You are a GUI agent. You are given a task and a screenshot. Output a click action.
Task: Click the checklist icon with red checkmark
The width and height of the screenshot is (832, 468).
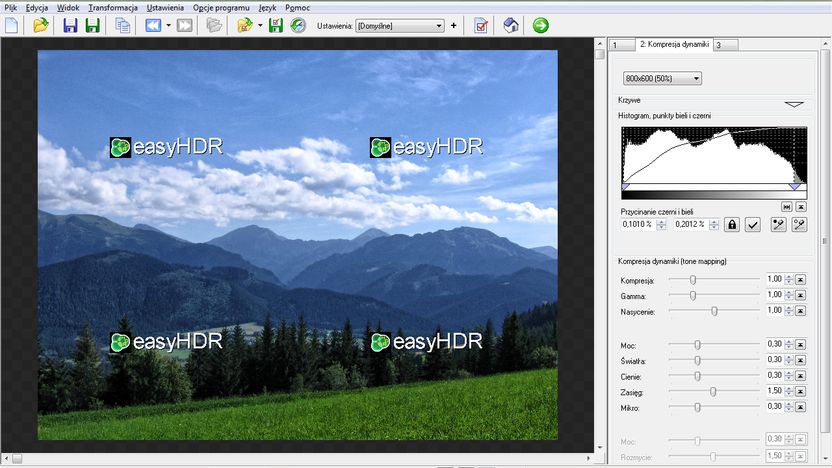coord(481,25)
